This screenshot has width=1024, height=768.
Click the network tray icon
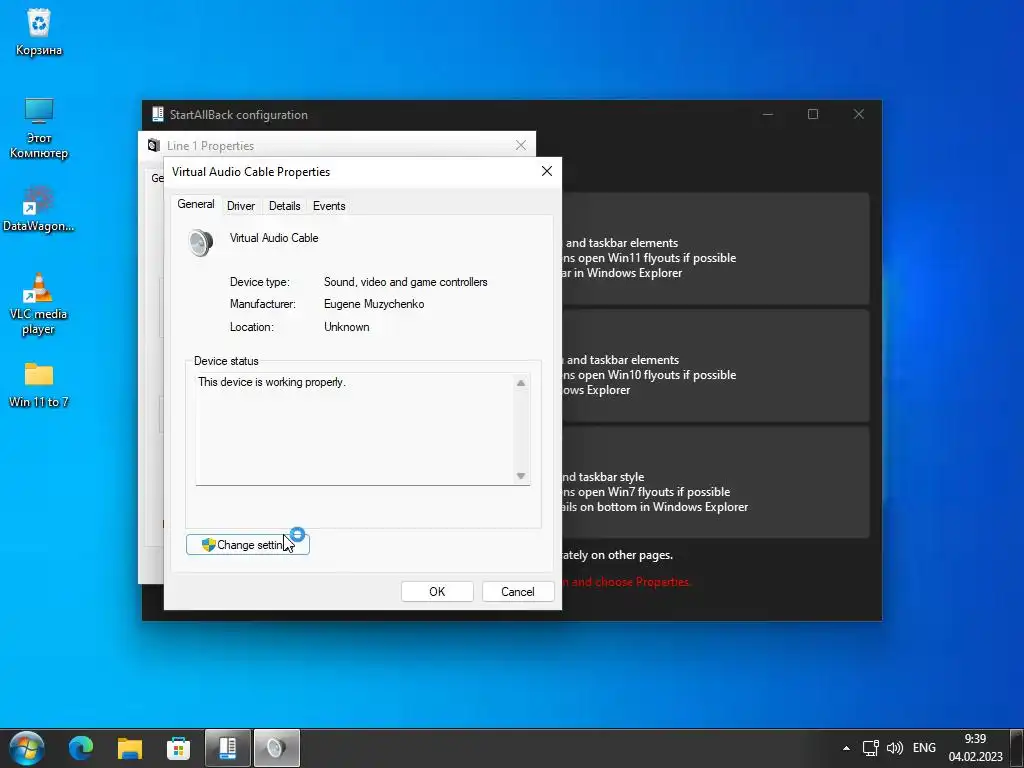point(871,748)
